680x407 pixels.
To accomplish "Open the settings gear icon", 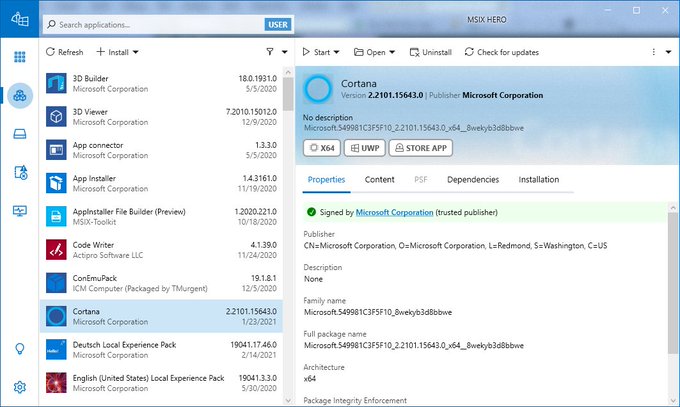I will click(x=20, y=387).
